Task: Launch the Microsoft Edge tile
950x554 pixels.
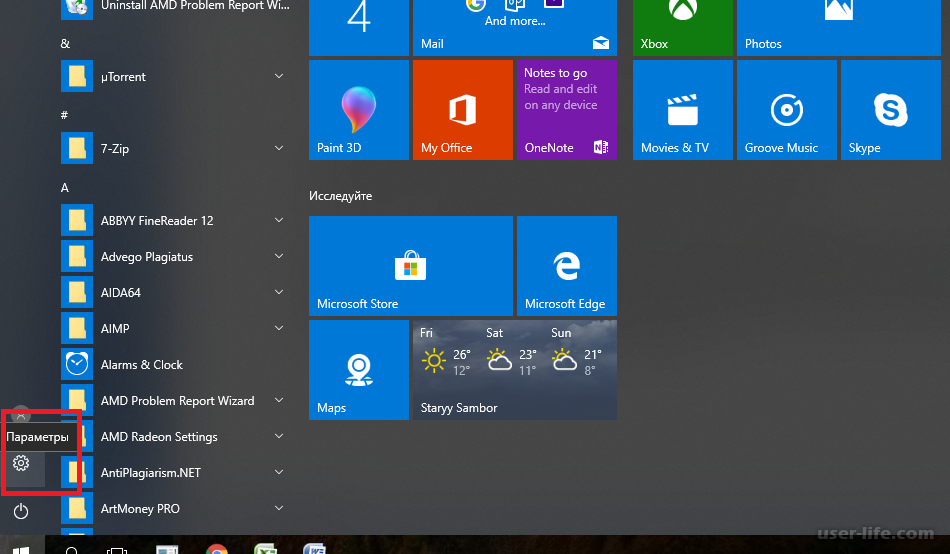Action: pos(566,265)
